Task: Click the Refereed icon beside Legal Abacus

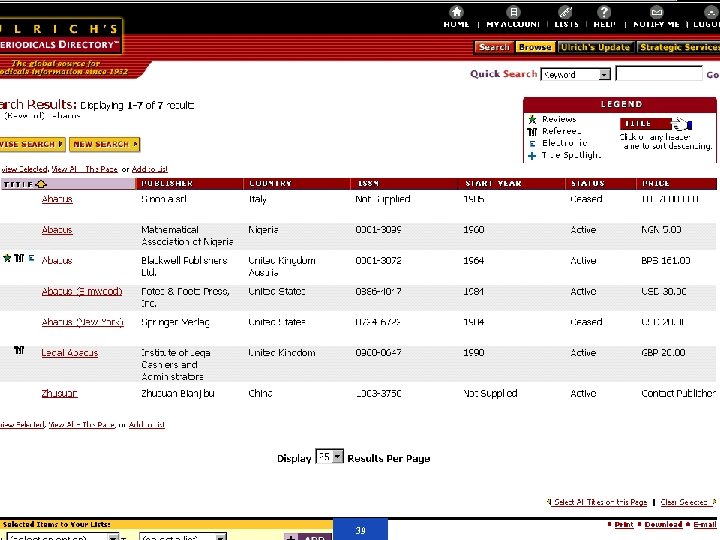Action: pyautogui.click(x=19, y=350)
